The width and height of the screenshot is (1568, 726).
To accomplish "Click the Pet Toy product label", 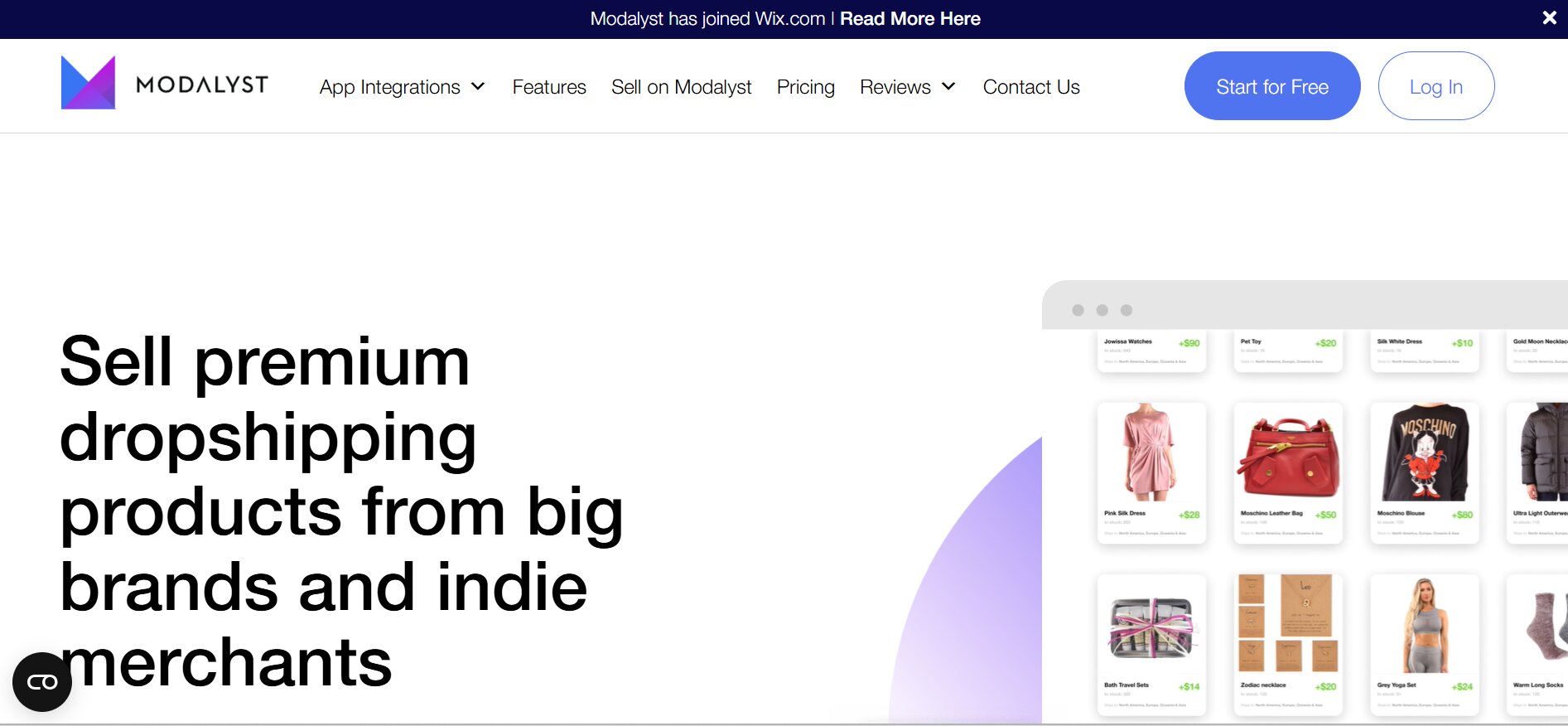I will pyautogui.click(x=1251, y=341).
